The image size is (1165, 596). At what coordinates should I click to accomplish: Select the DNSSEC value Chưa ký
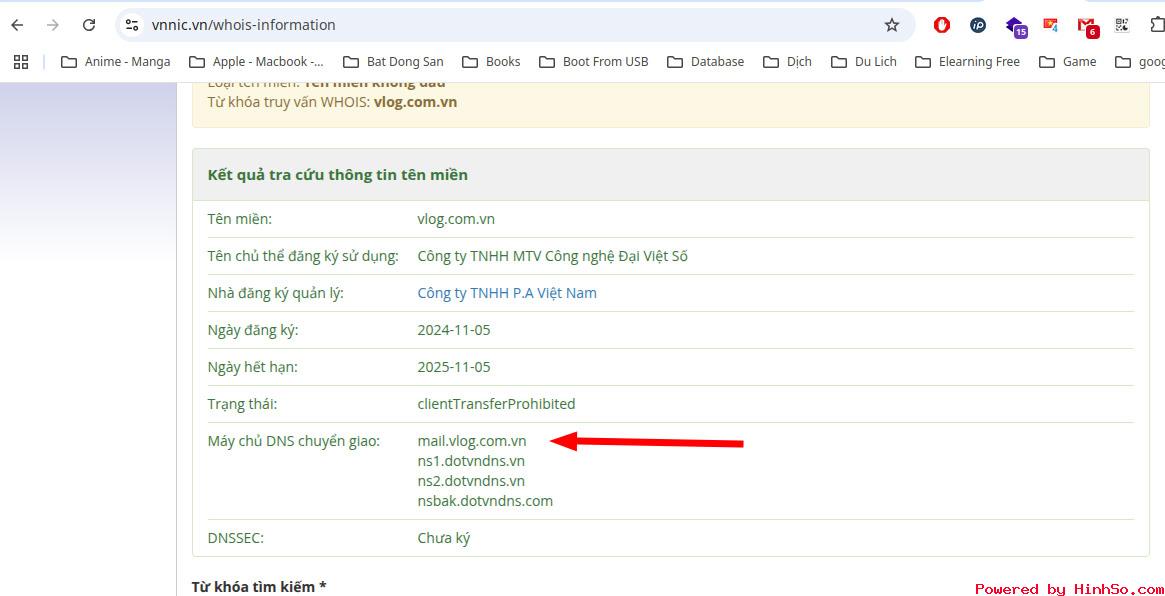(444, 539)
